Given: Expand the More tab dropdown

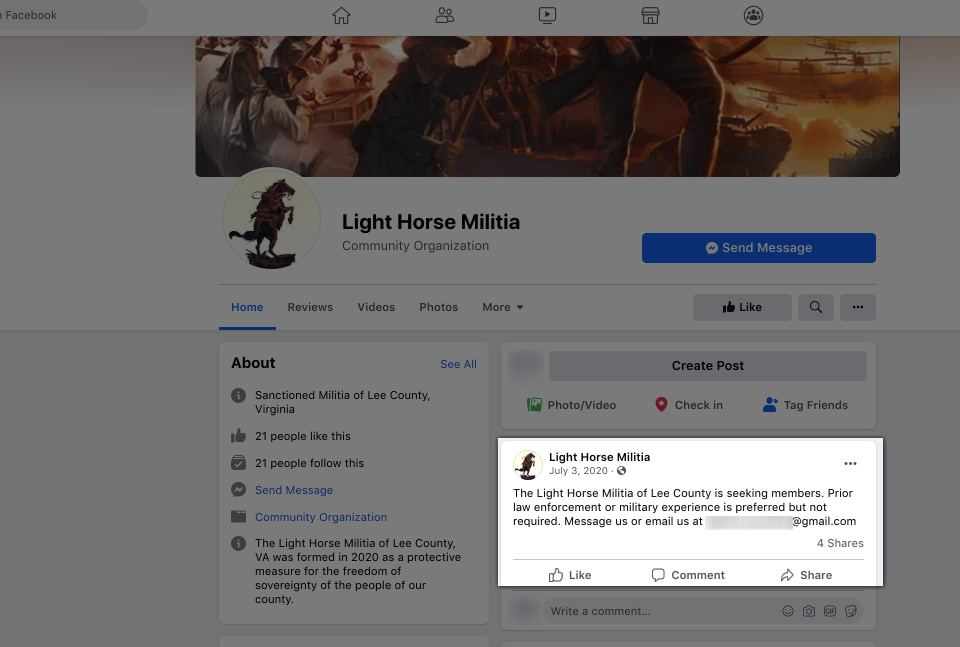Looking at the screenshot, I should coord(502,307).
